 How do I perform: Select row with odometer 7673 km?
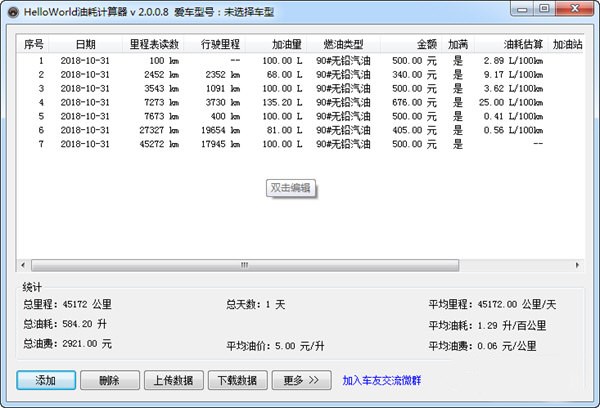(x=300, y=116)
